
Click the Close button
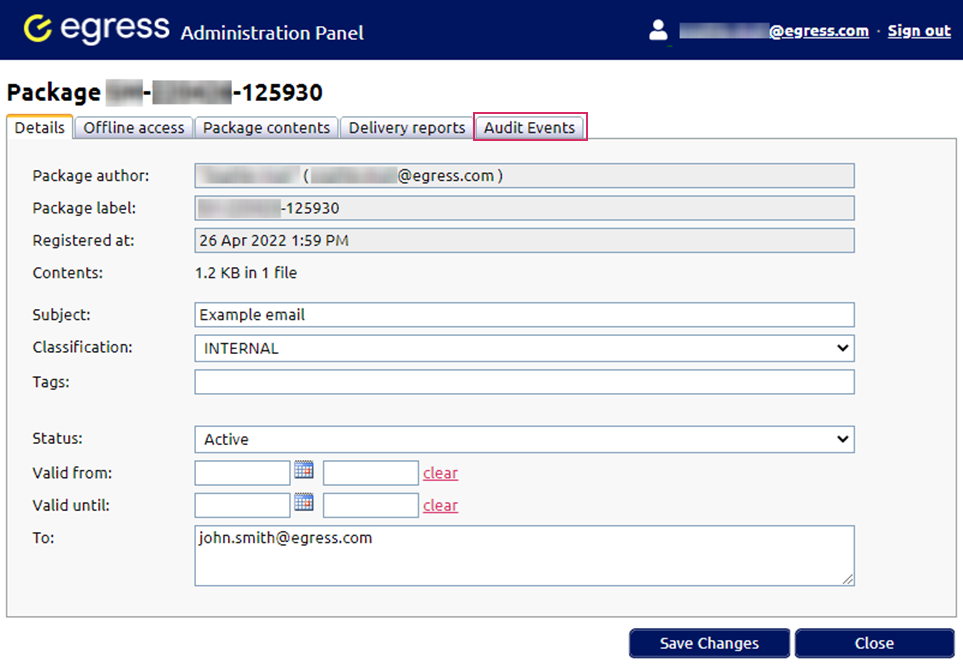(x=875, y=643)
